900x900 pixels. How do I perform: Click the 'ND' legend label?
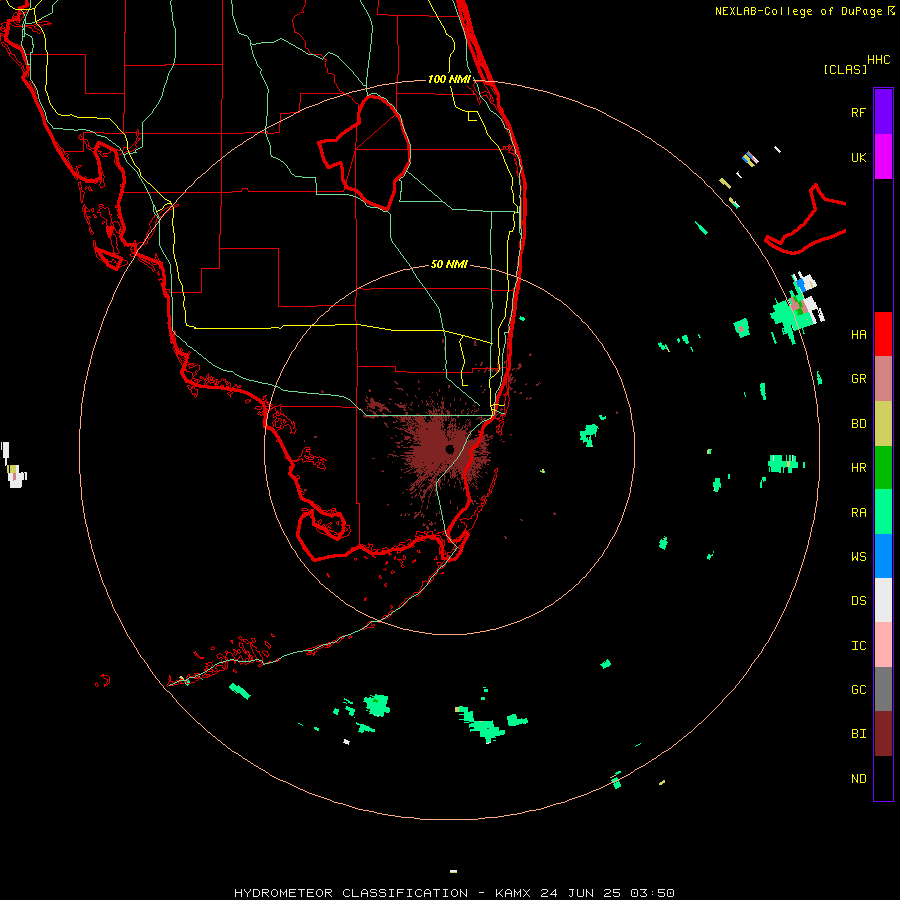858,779
